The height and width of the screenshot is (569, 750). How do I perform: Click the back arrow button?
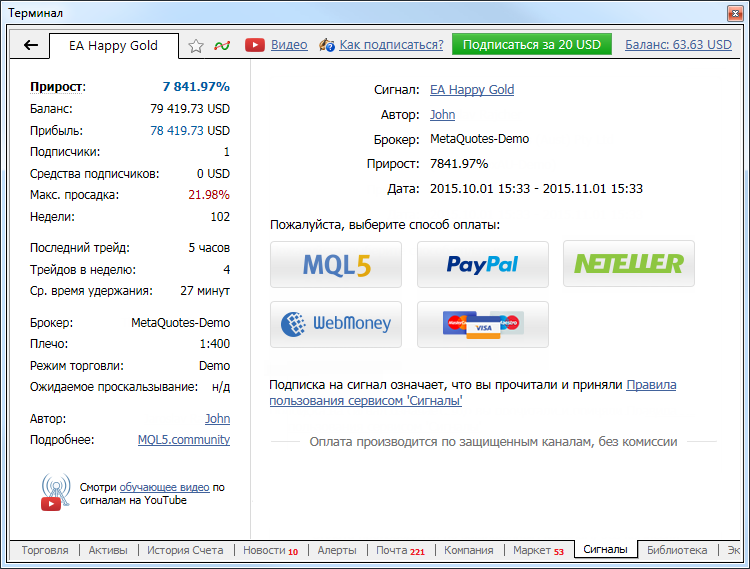coord(30,45)
